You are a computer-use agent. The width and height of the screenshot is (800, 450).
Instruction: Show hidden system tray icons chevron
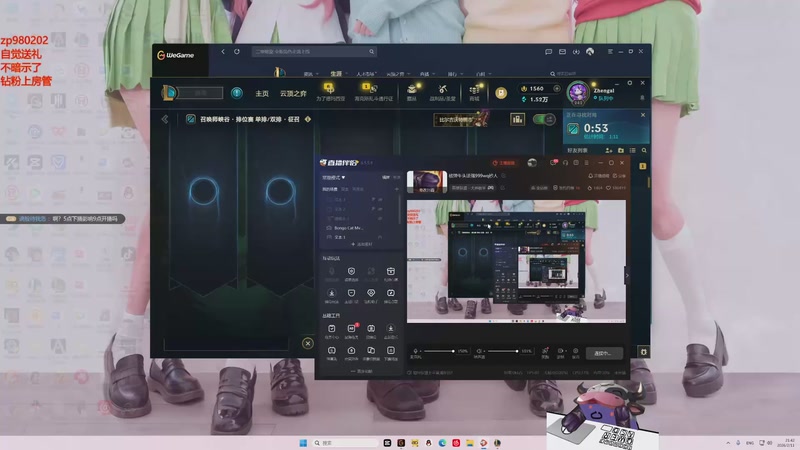point(728,443)
